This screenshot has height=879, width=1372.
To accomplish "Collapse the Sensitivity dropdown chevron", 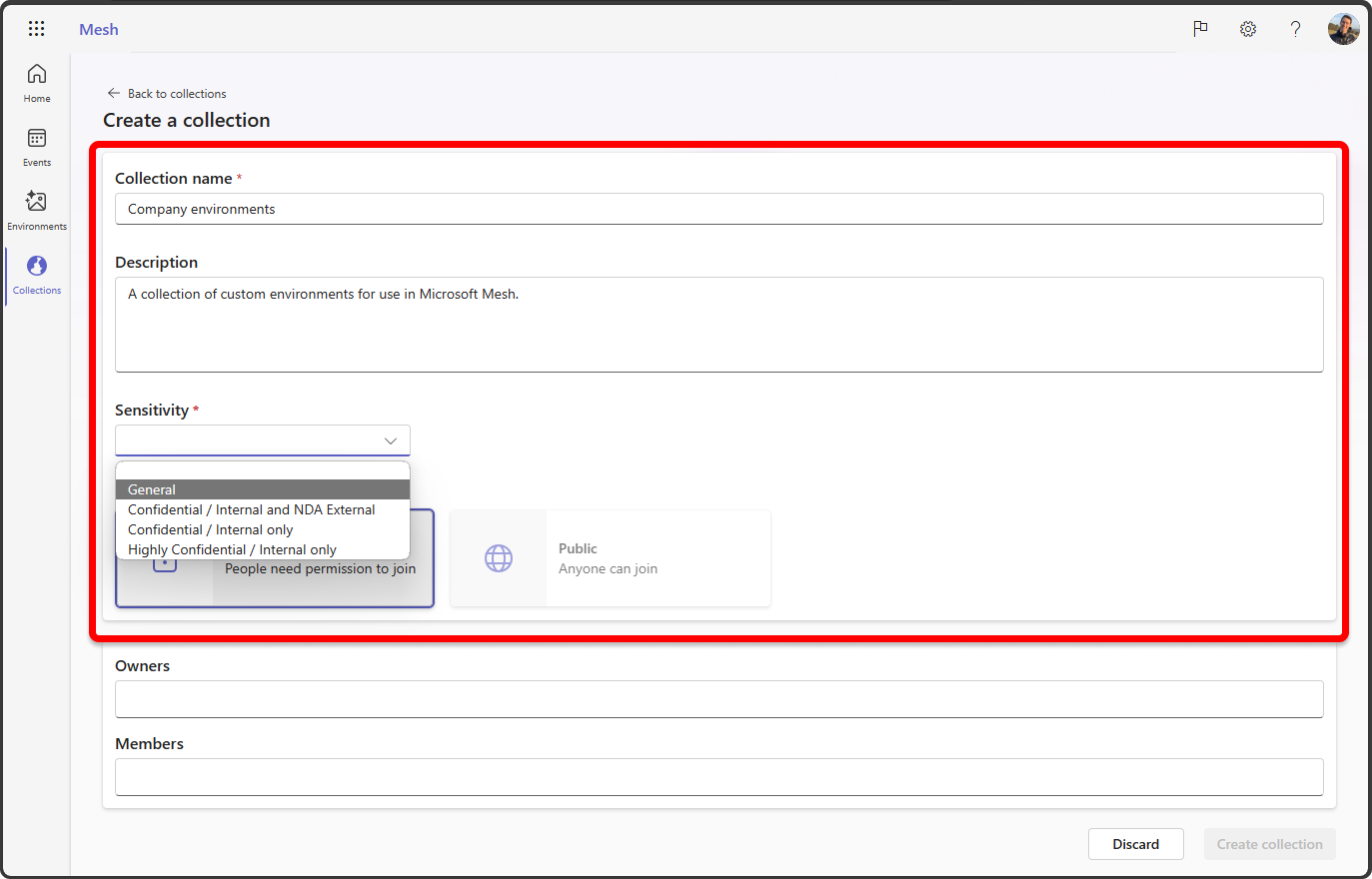I will point(391,440).
